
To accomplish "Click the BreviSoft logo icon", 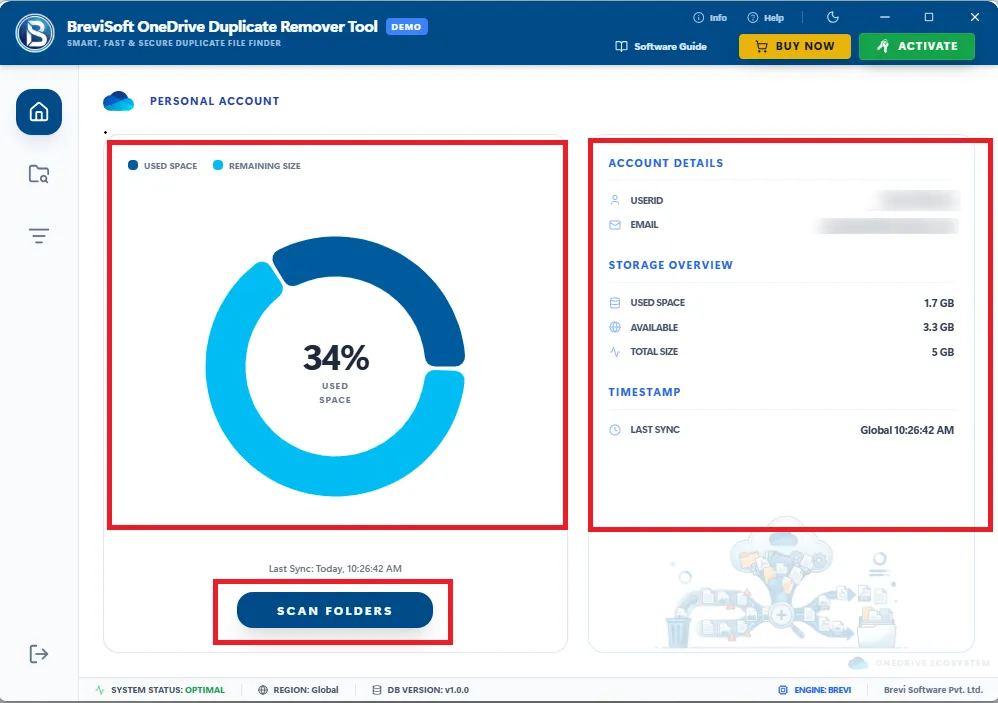I will (35, 32).
